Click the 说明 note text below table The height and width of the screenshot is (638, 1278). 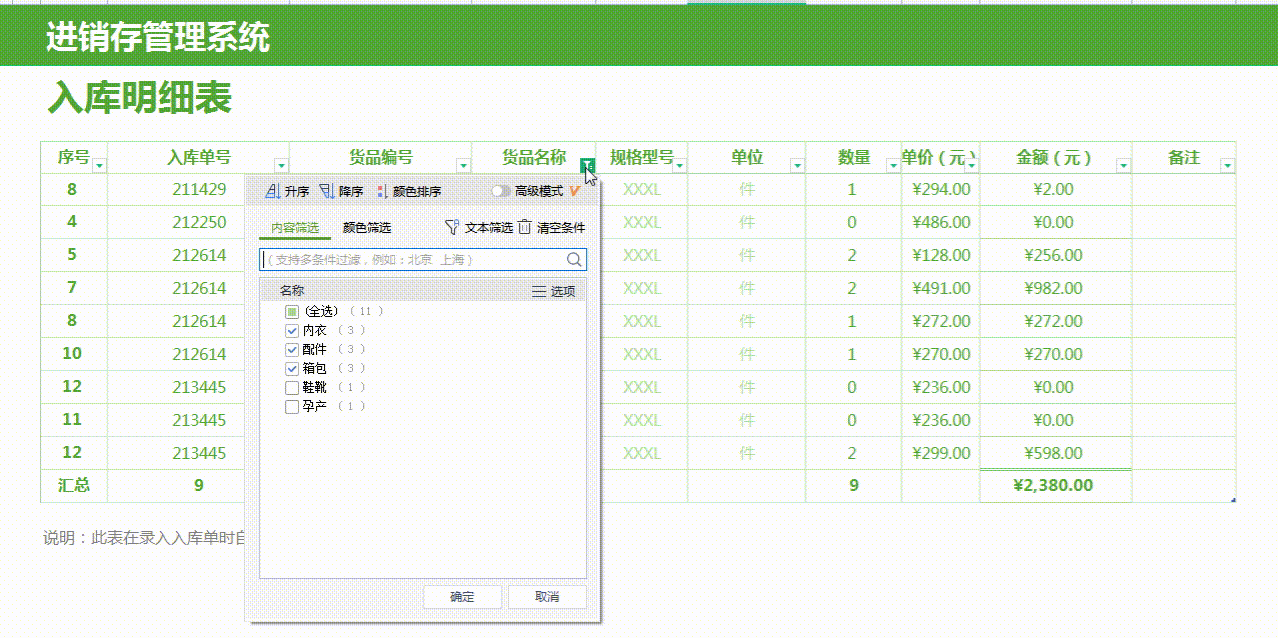click(x=144, y=538)
